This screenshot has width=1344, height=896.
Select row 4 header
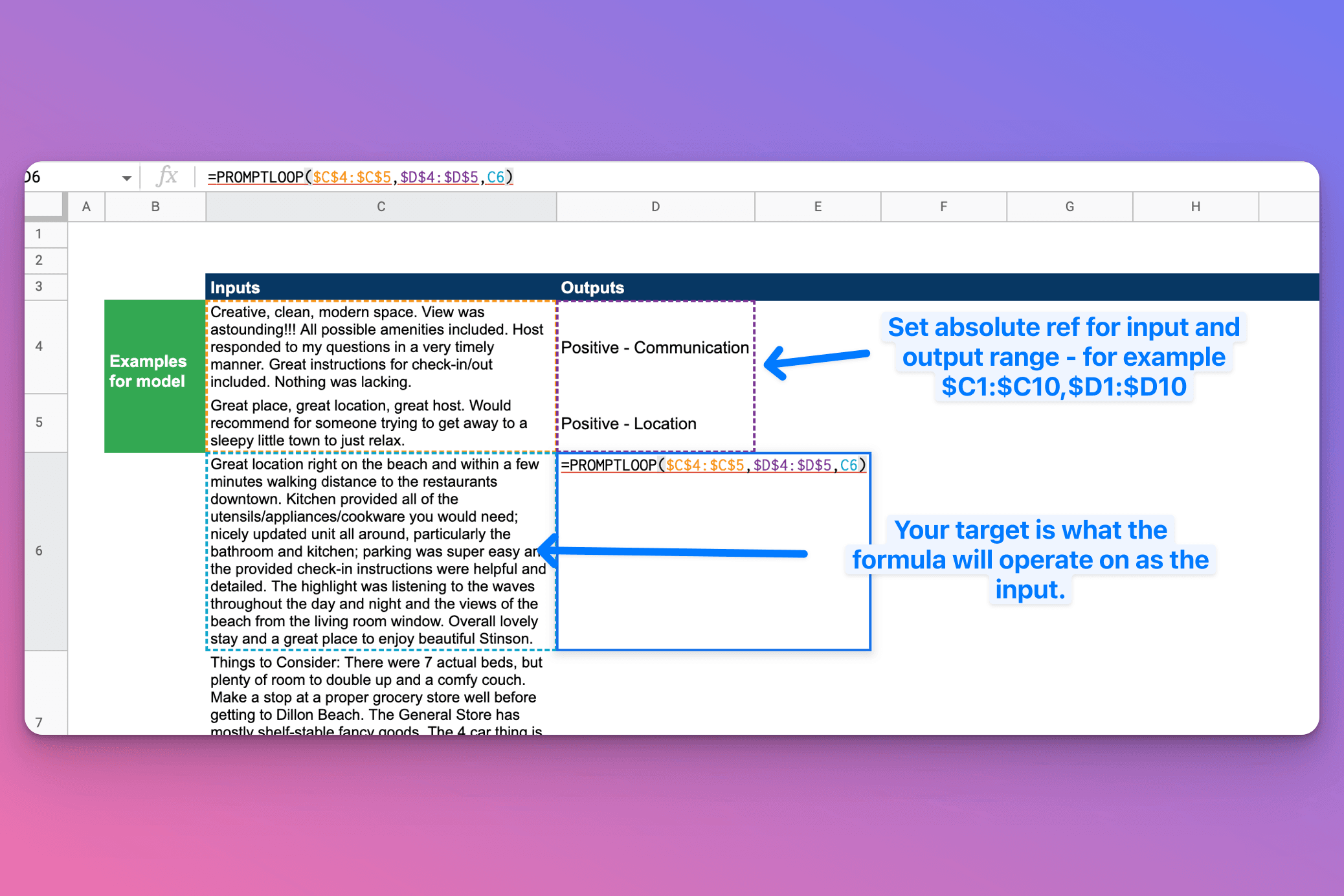point(45,346)
